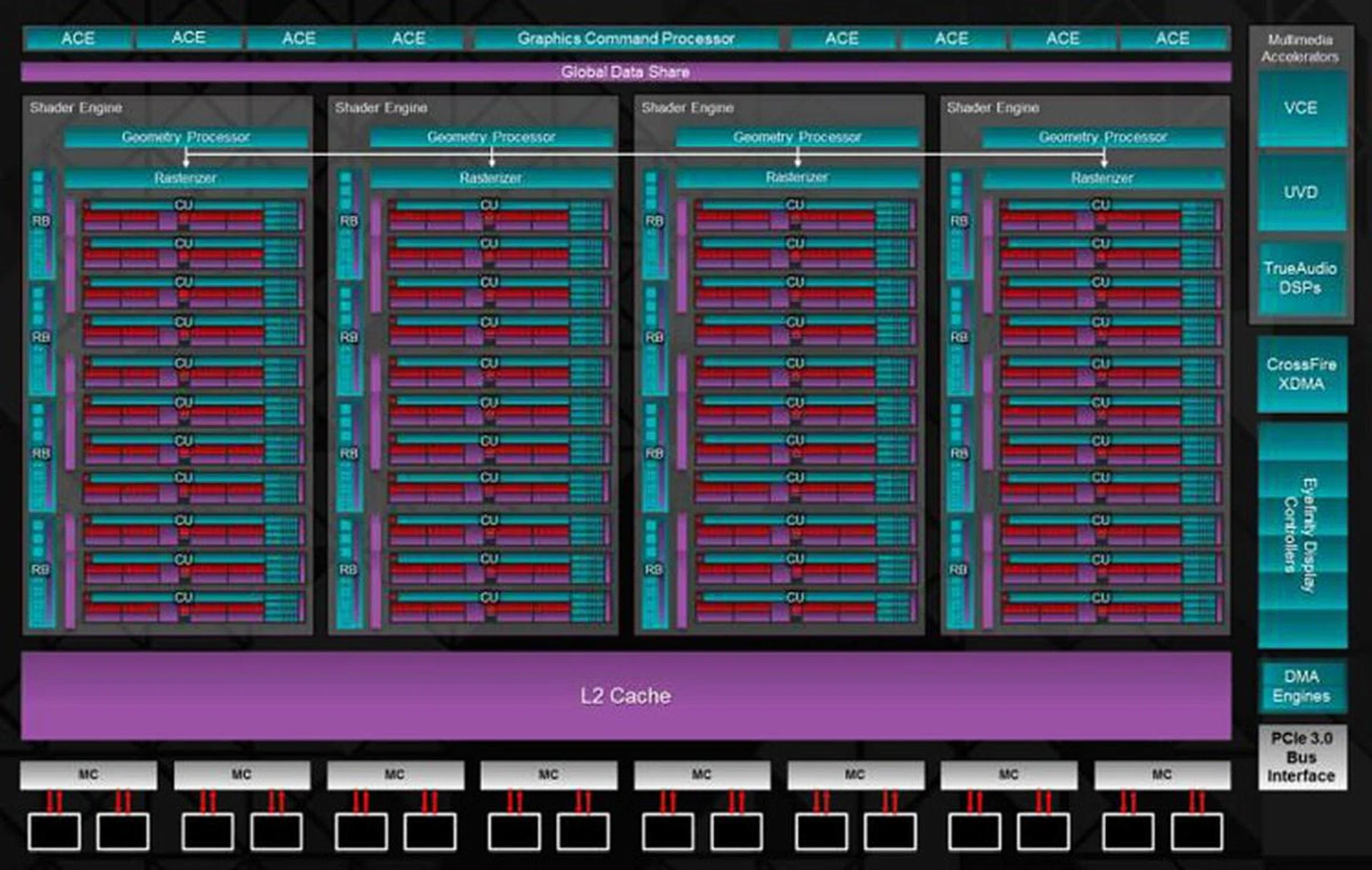Click the Global Data Share bar
This screenshot has height=870, width=1372.
click(x=625, y=72)
